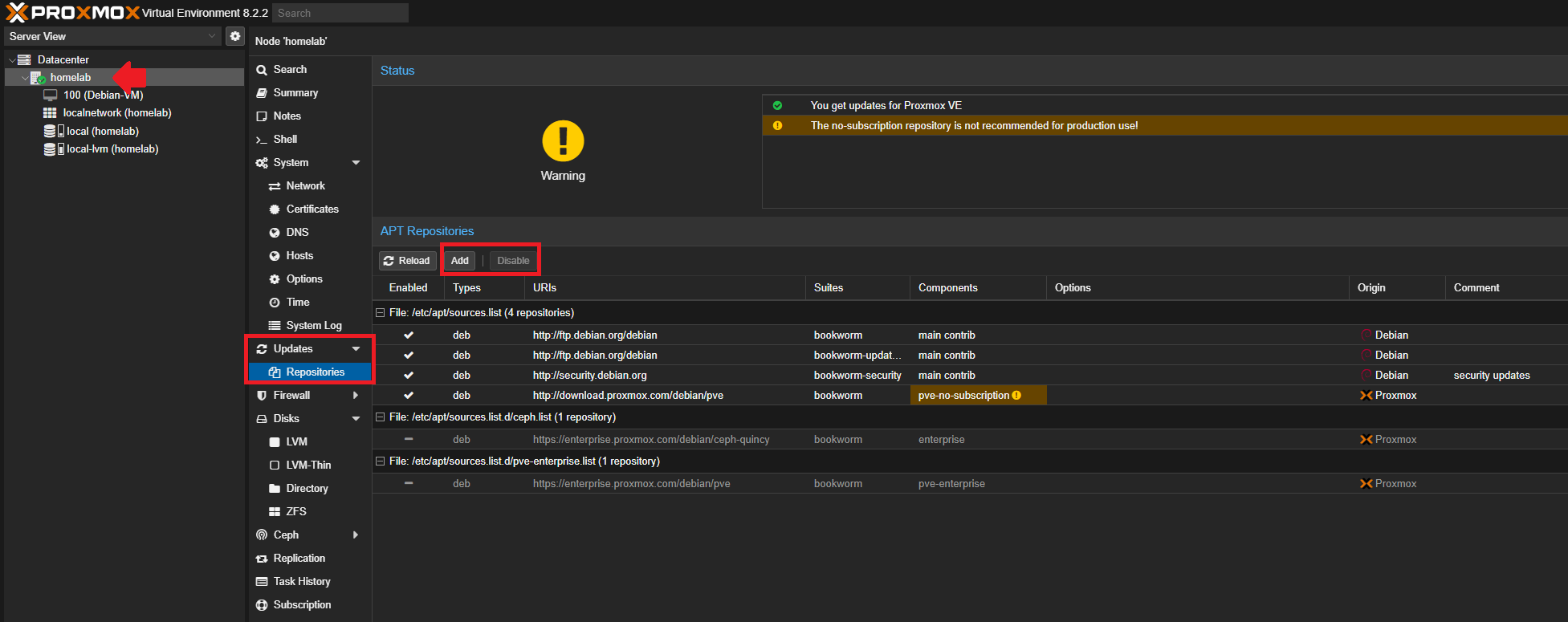Sort by the URIs column header
Image resolution: width=1568 pixels, height=622 pixels.
pyautogui.click(x=665, y=288)
